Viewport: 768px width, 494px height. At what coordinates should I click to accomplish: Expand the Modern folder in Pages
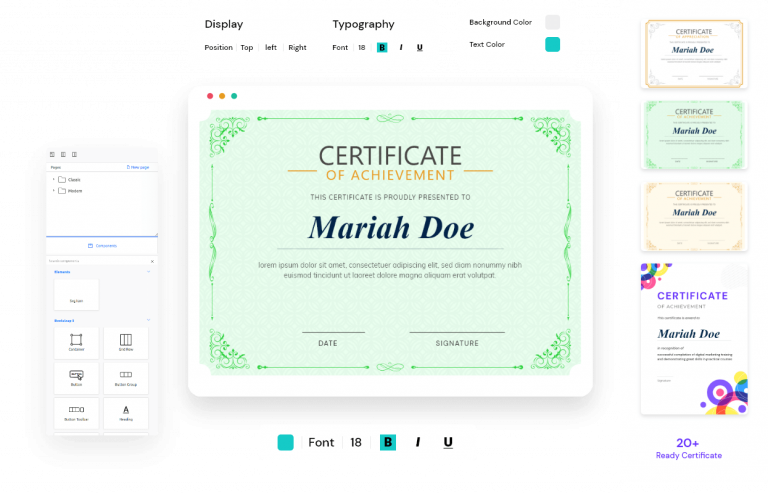pos(53,190)
